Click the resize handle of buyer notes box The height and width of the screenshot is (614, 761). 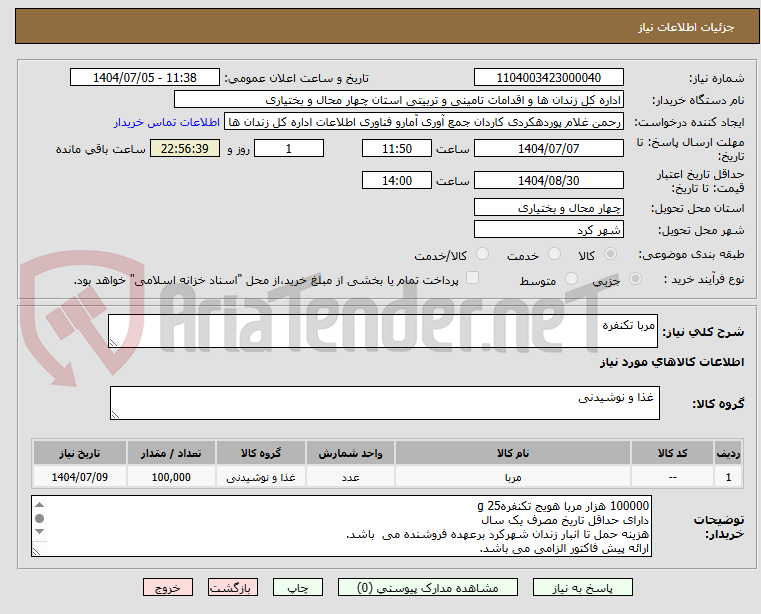pos(36,551)
